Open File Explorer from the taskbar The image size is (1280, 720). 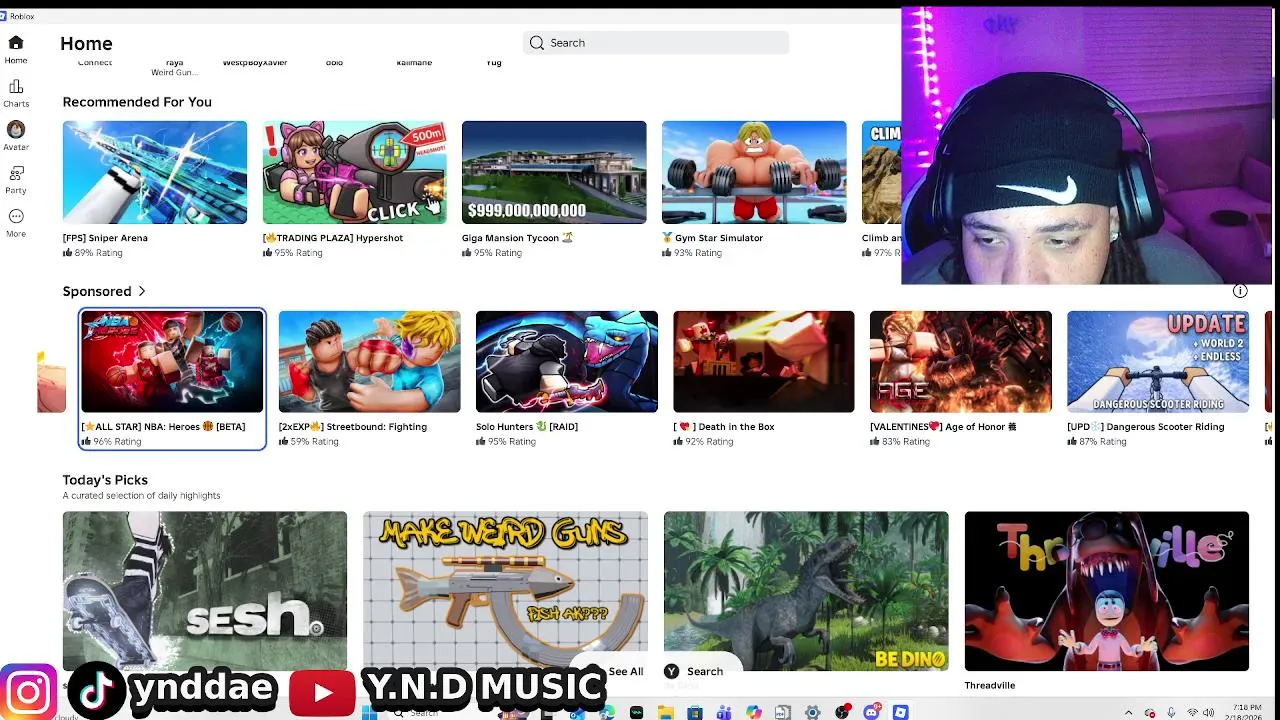click(665, 712)
